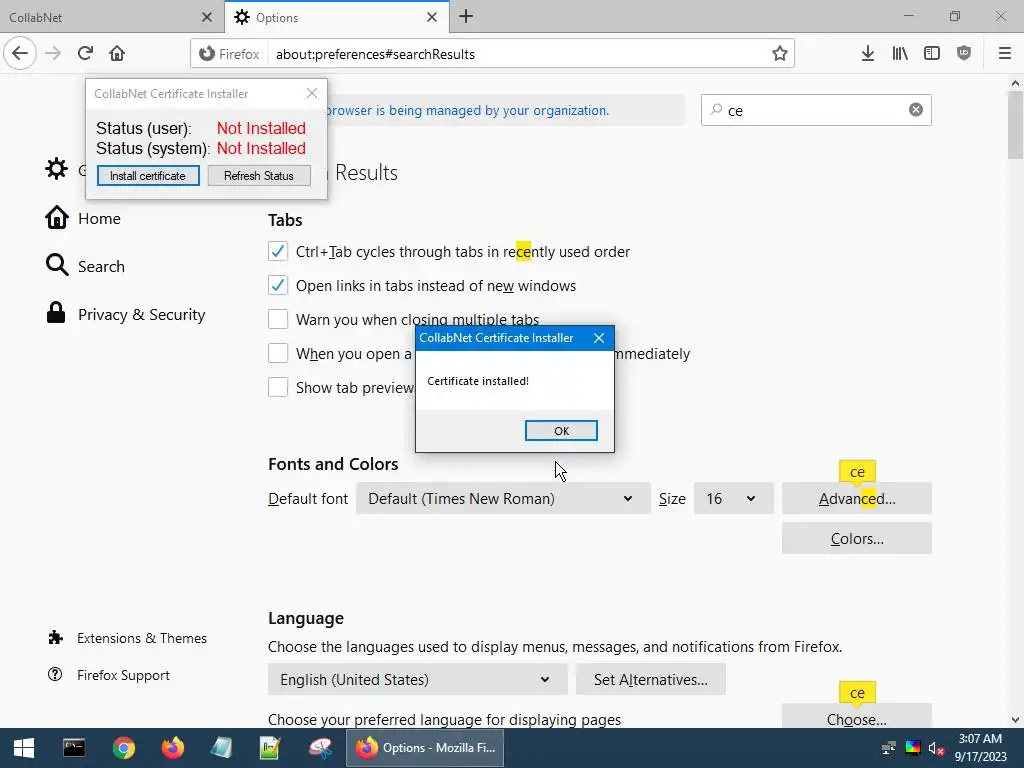
Task: Toggle the 'When you open a' link checkbox
Action: [278, 353]
